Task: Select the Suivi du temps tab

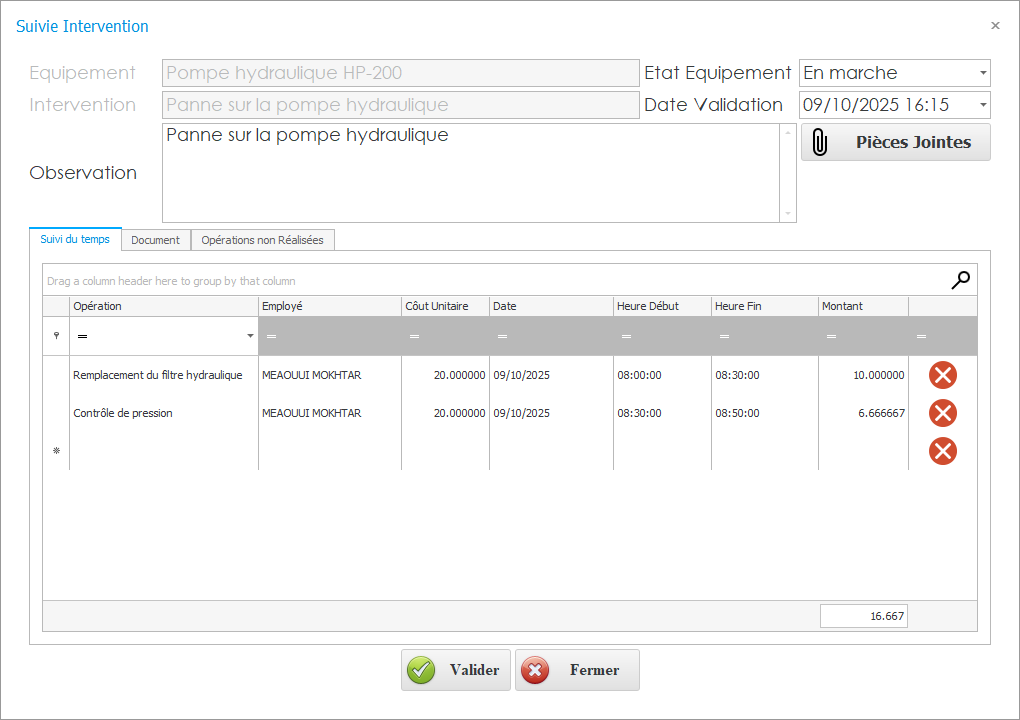Action: point(75,240)
